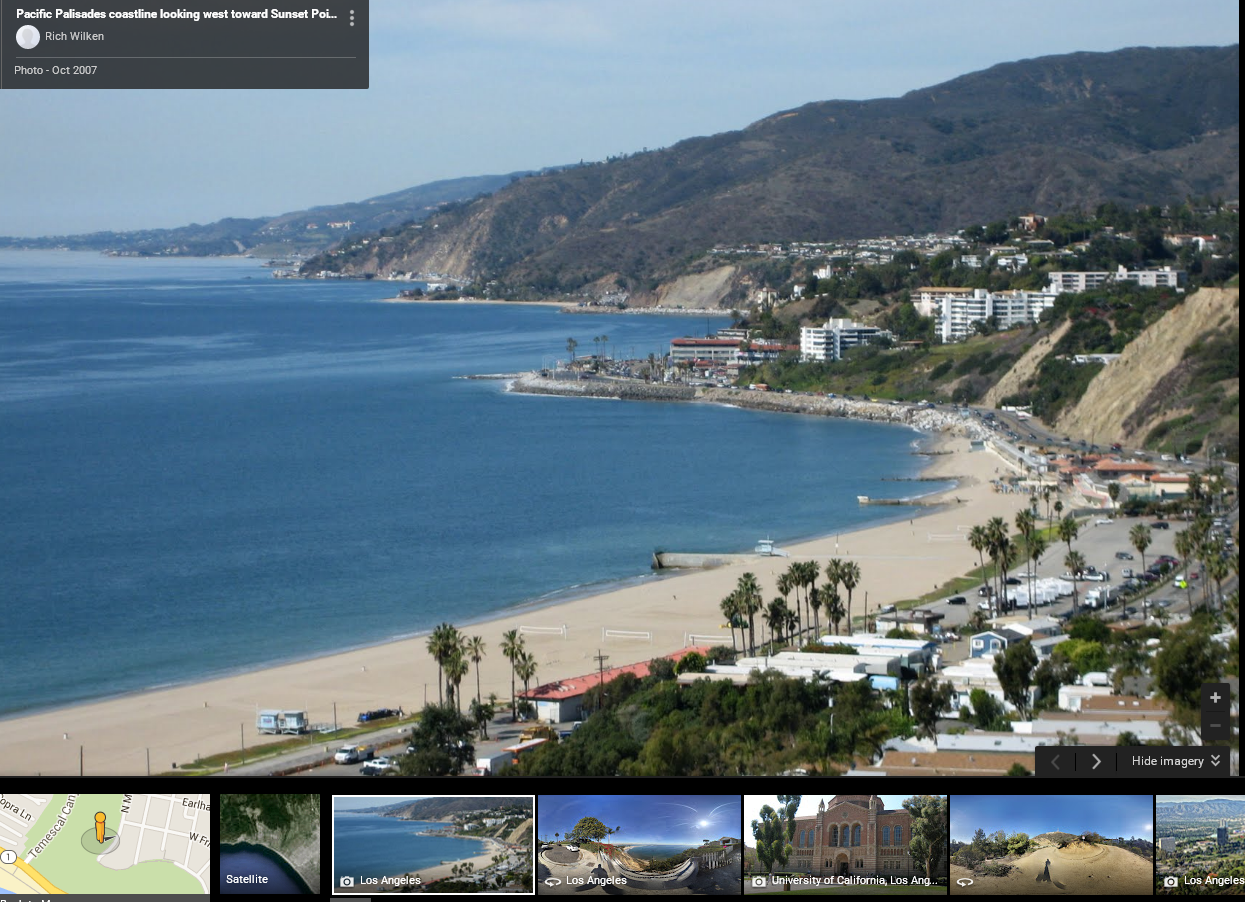The image size is (1245, 902).
Task: Collapse the imagery bar with the double chevron
Action: click(1213, 761)
